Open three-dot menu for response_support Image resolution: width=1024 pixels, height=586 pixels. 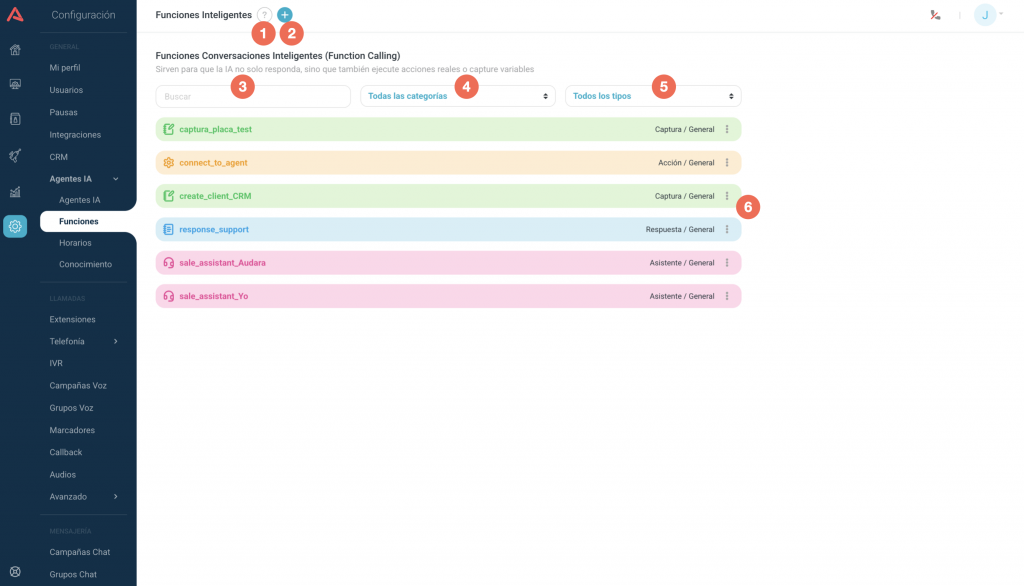pos(727,229)
